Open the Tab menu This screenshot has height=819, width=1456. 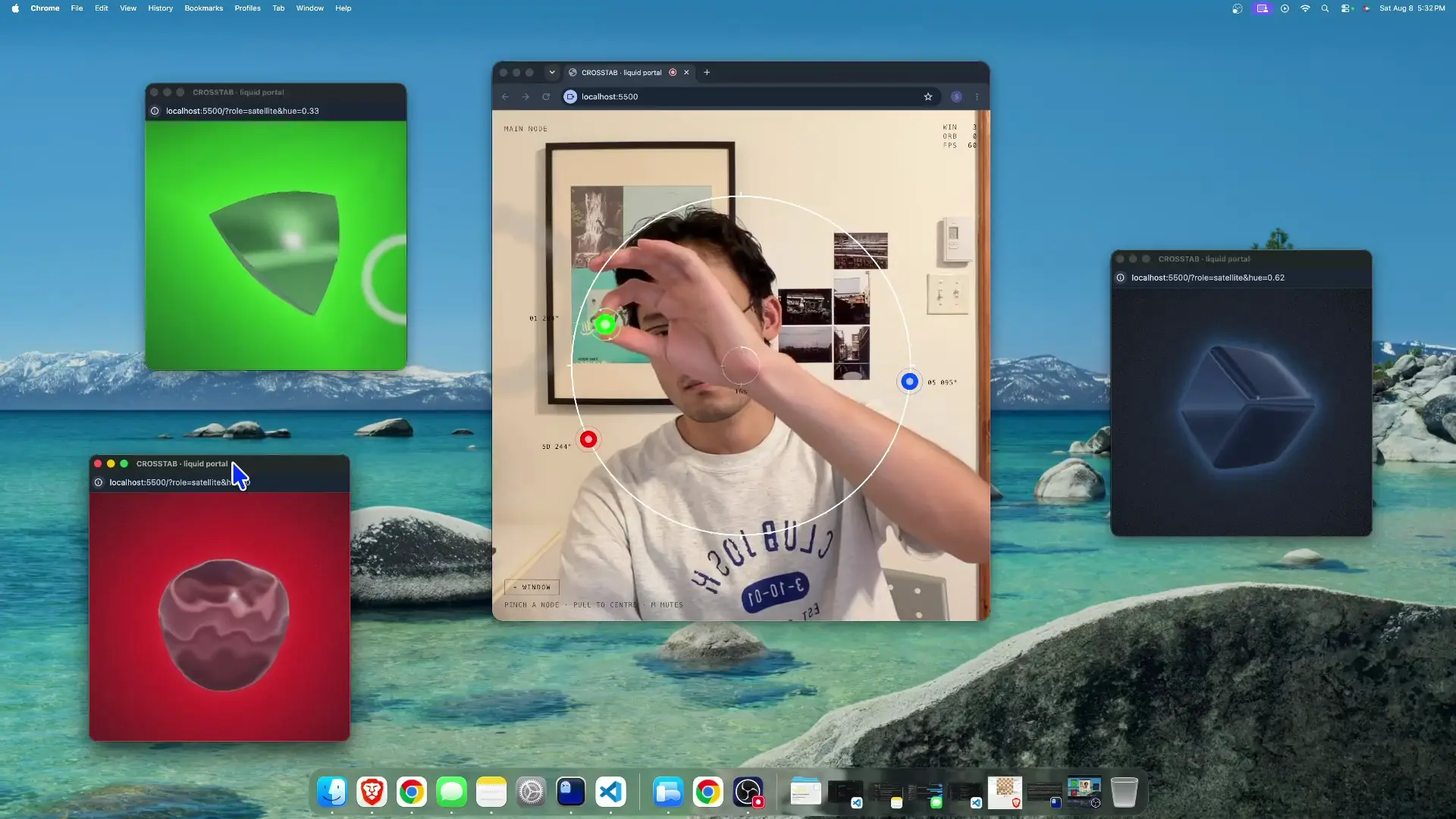tap(278, 8)
